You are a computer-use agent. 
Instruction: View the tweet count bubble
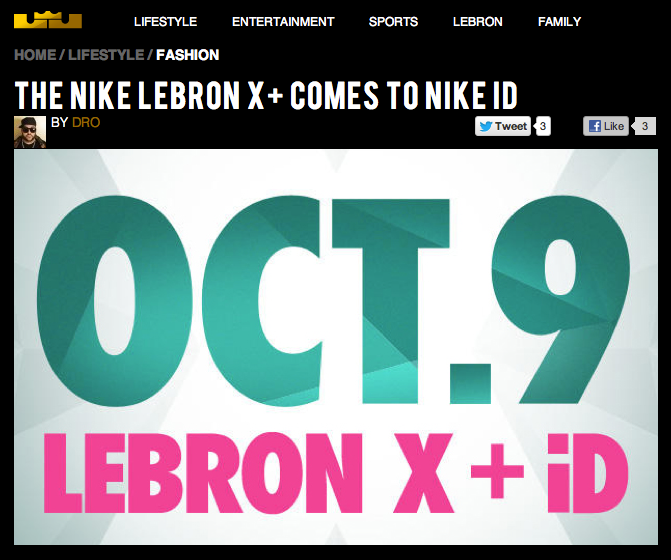pos(543,126)
